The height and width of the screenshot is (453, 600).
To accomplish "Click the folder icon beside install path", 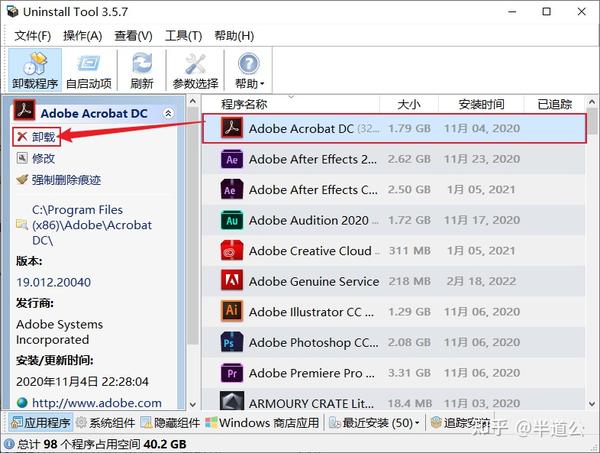I will click(22, 225).
